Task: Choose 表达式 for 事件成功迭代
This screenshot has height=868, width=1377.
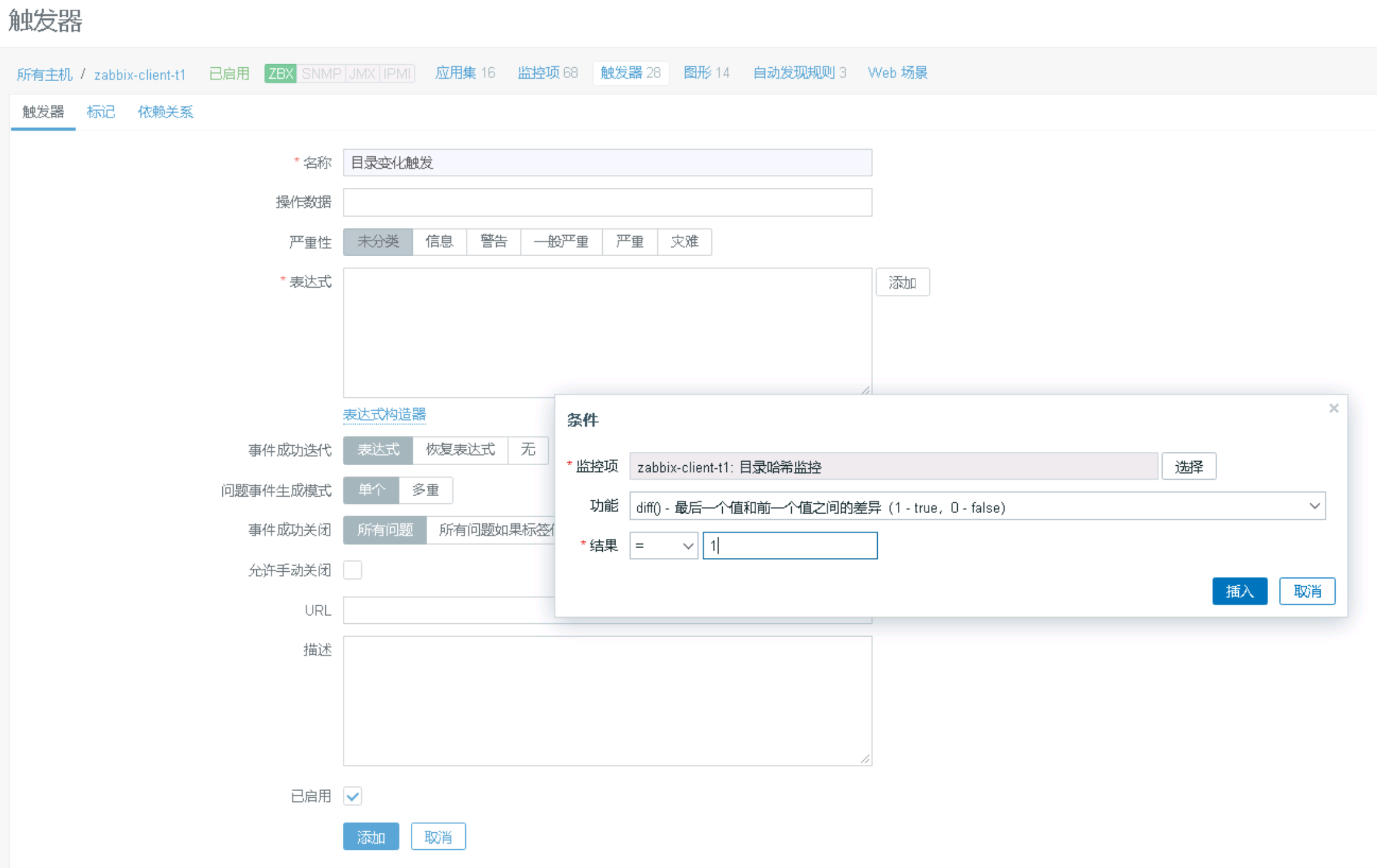Action: click(x=378, y=450)
